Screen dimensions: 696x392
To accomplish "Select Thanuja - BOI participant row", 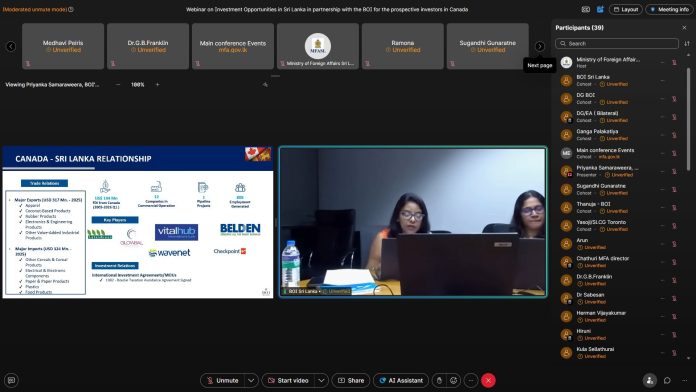I will (x=619, y=207).
